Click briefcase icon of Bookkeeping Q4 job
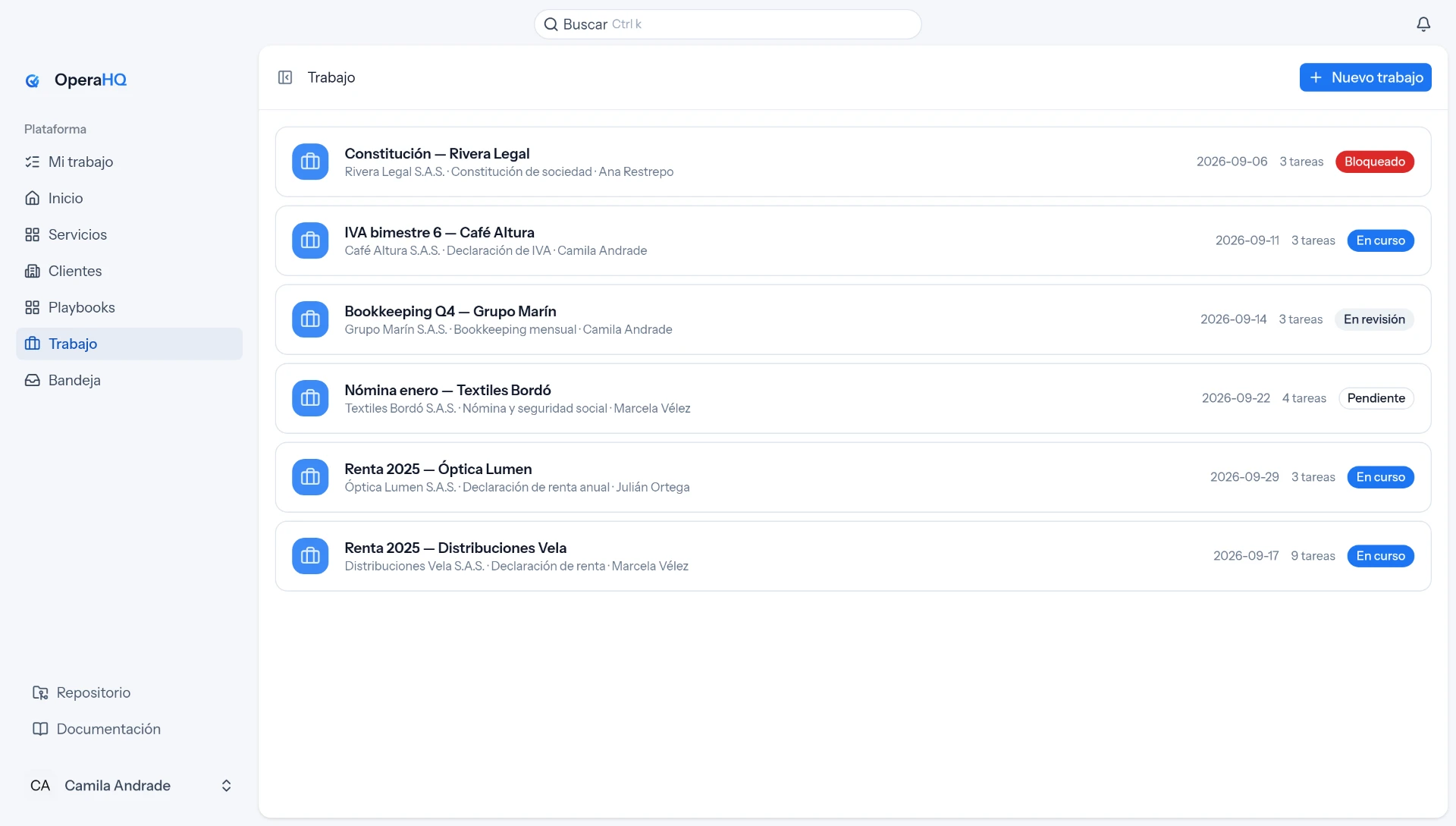 [x=310, y=319]
